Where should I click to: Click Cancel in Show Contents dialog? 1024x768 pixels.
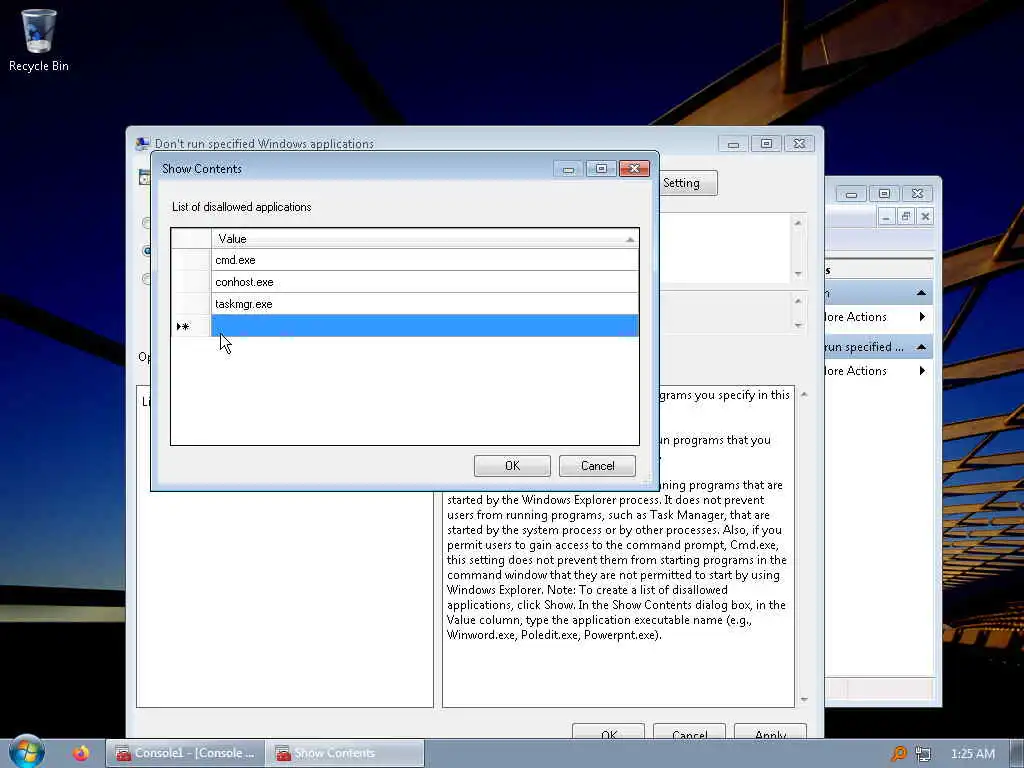(x=597, y=466)
